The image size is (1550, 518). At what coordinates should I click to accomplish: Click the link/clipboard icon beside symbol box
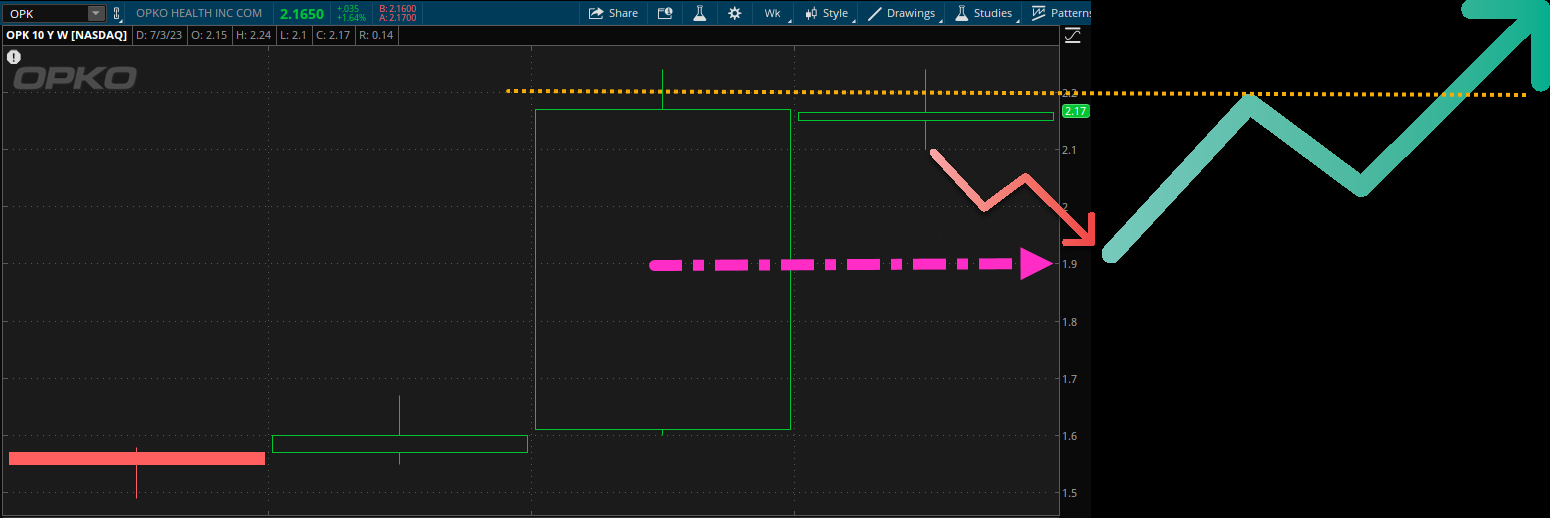116,14
